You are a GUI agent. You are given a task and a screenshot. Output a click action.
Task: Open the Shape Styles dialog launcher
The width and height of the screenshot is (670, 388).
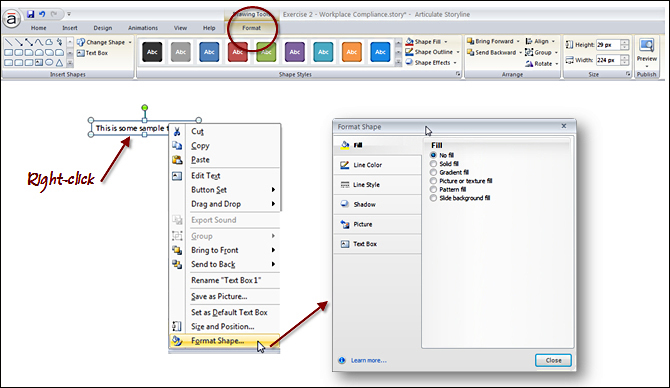pos(458,74)
